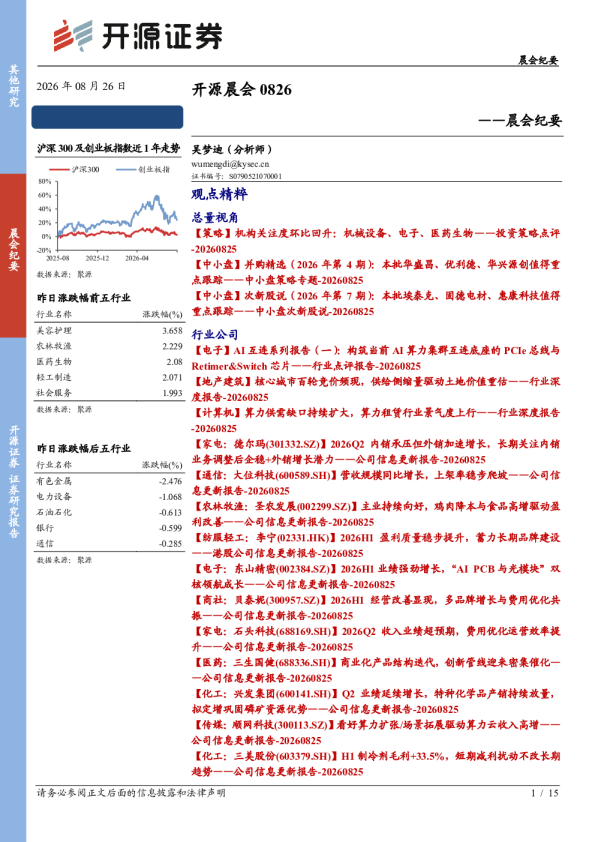Click the 行业公司 section heading

coord(215,334)
